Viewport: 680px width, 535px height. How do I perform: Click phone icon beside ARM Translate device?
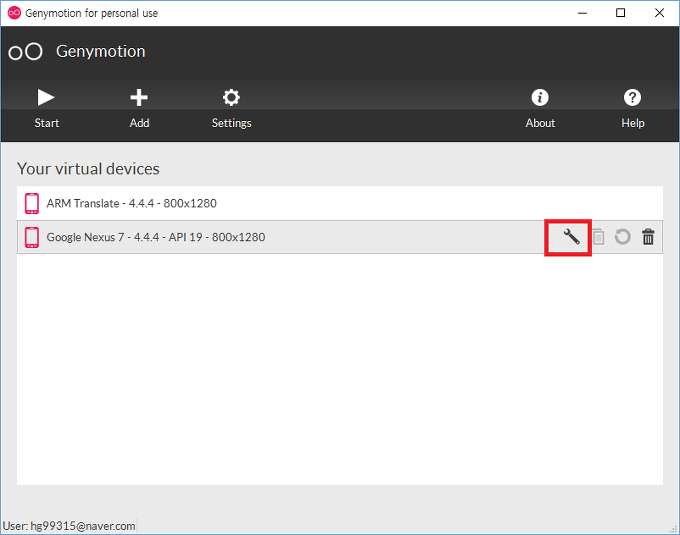32,203
